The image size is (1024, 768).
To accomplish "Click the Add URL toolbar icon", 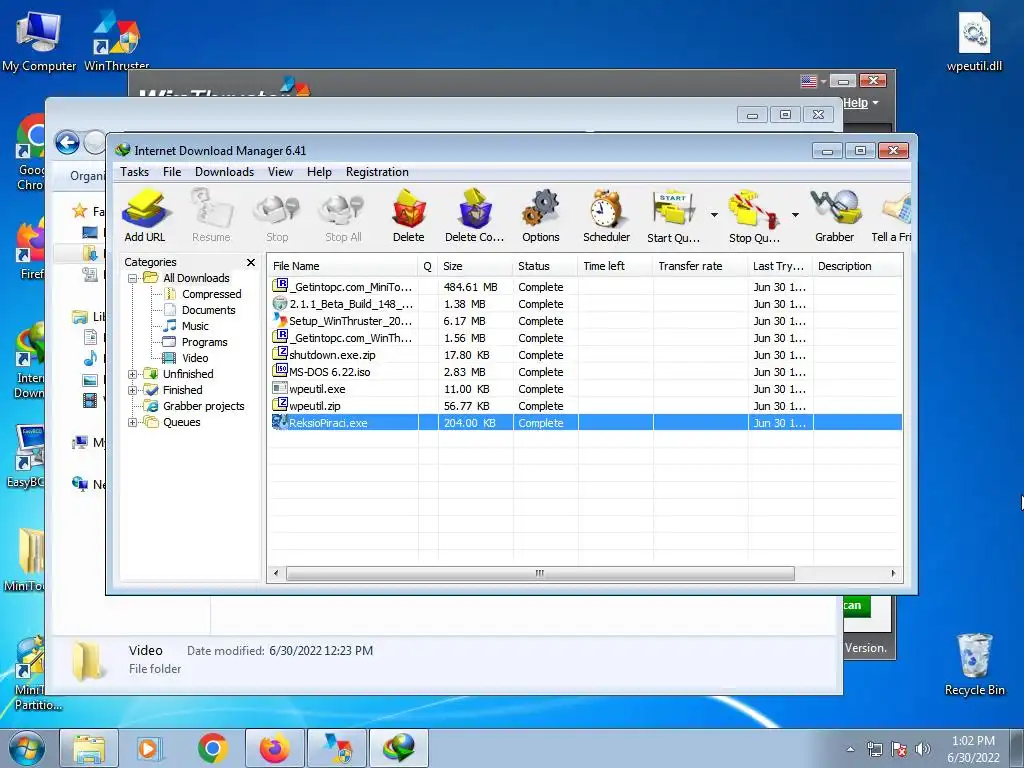I will tap(145, 216).
